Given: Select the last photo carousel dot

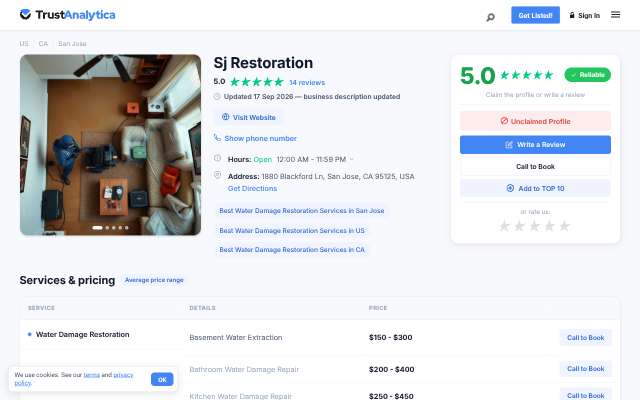Looking at the screenshot, I should (x=127, y=228).
